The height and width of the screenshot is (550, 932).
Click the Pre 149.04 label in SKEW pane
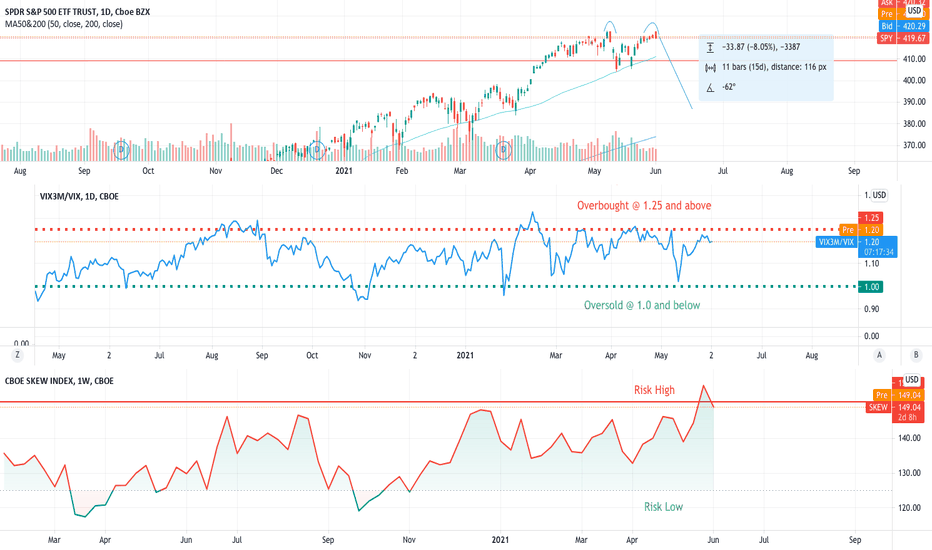[898, 395]
